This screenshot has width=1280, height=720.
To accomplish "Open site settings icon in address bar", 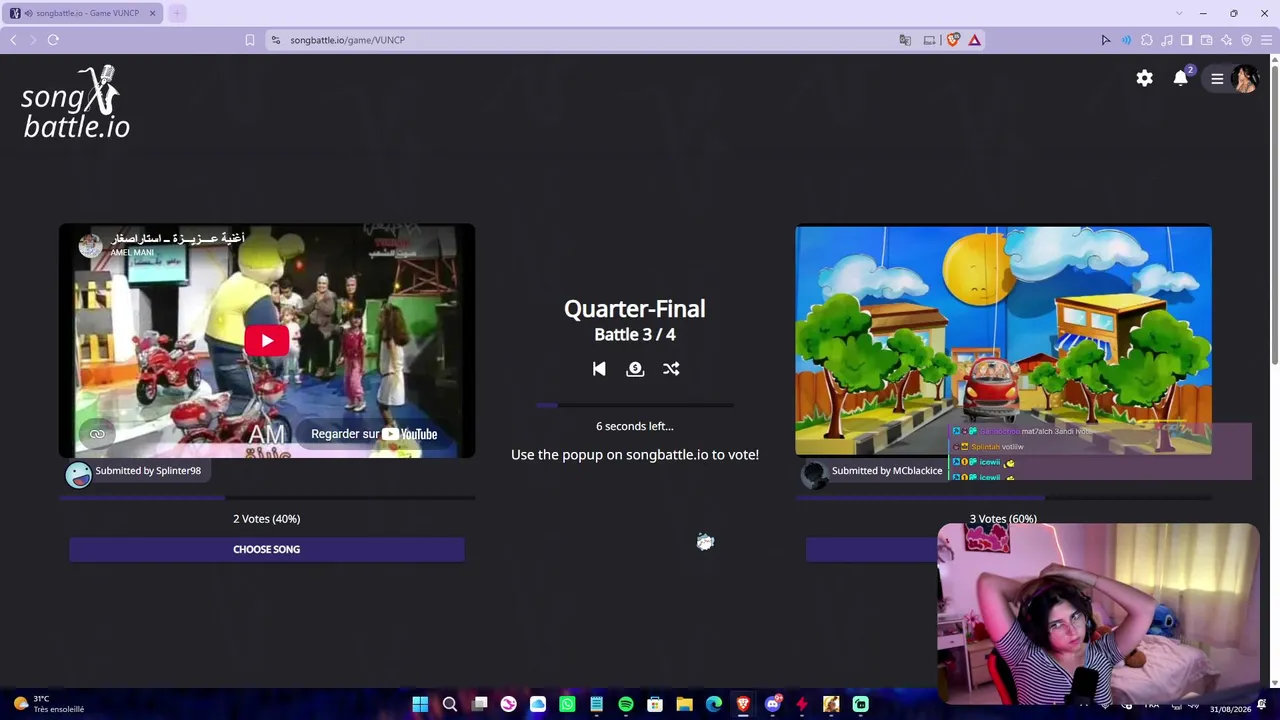I will pos(275,40).
